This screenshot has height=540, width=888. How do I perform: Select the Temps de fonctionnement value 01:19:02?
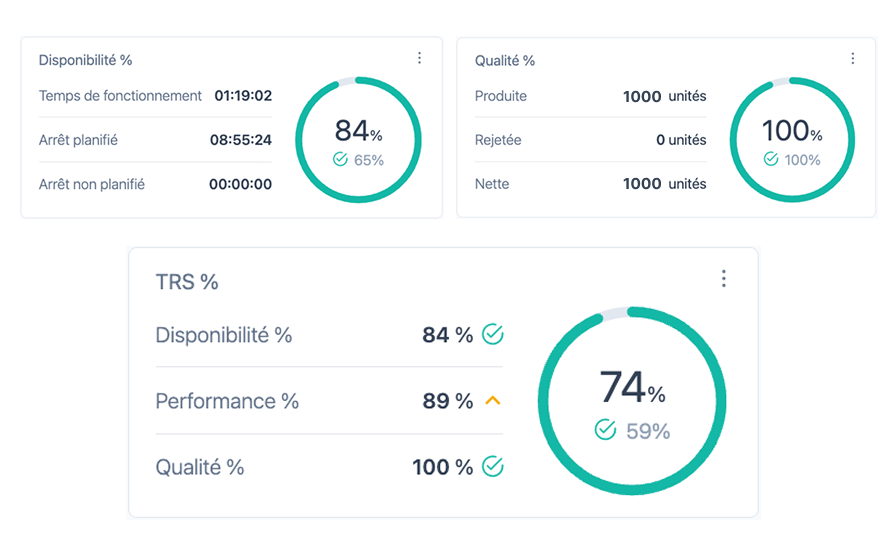243,95
